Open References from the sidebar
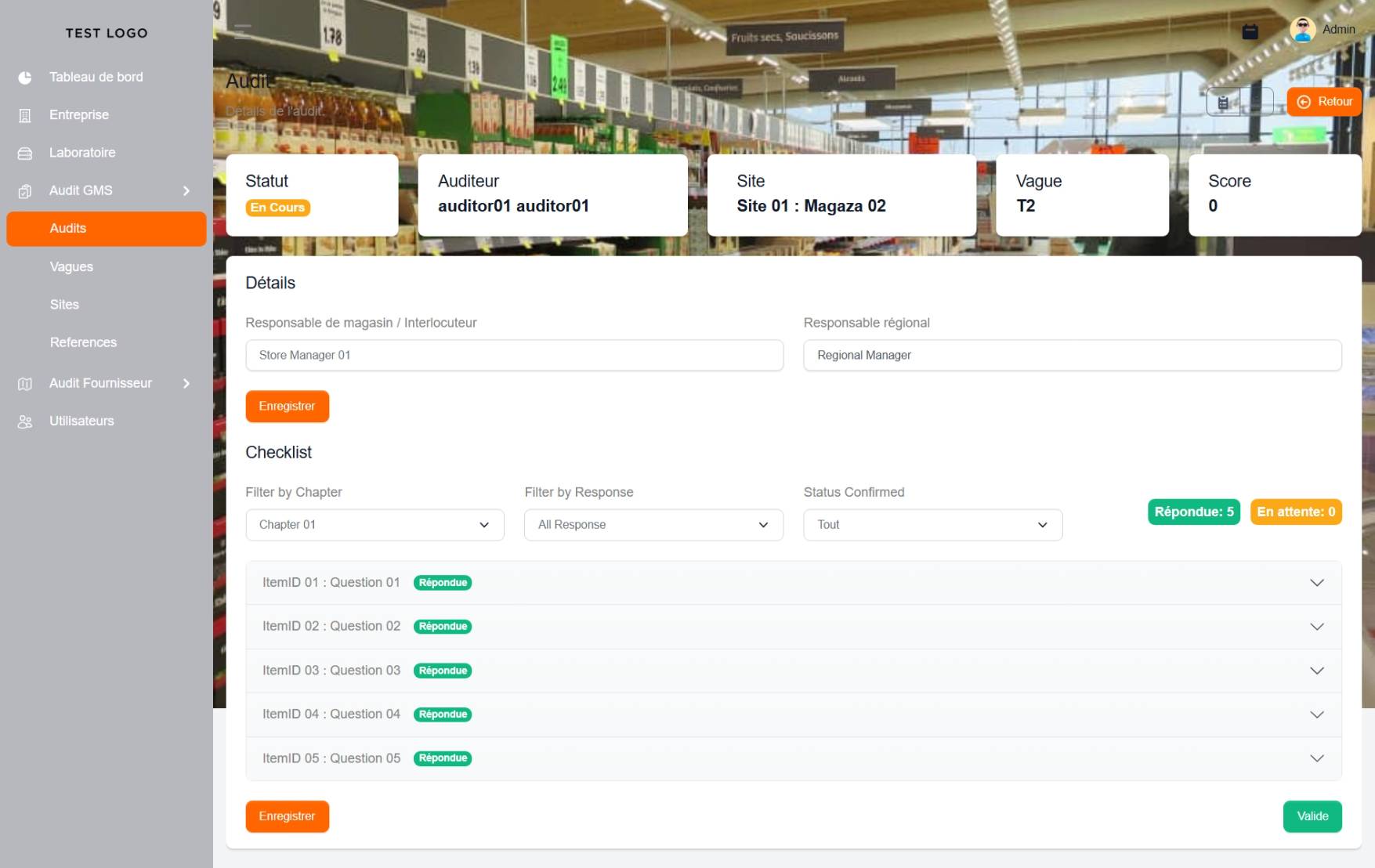Viewport: 1375px width, 868px height. click(83, 342)
